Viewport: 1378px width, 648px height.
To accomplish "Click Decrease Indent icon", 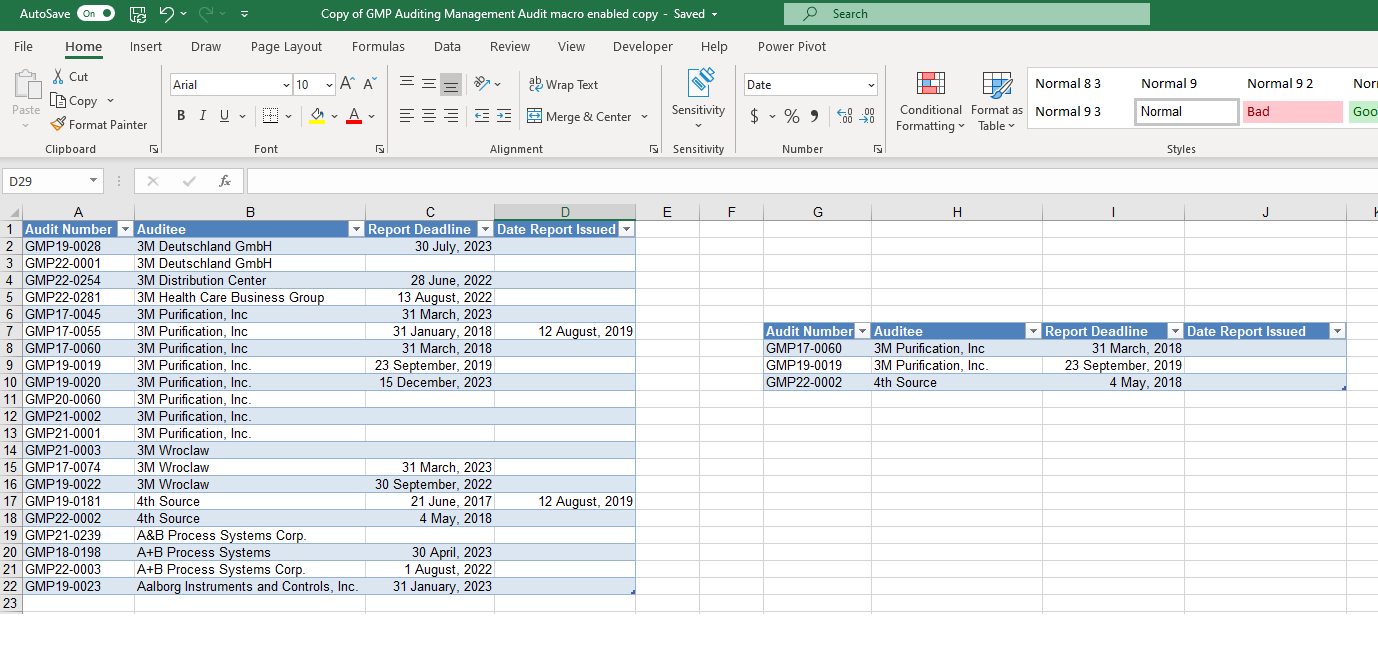I will pos(482,116).
